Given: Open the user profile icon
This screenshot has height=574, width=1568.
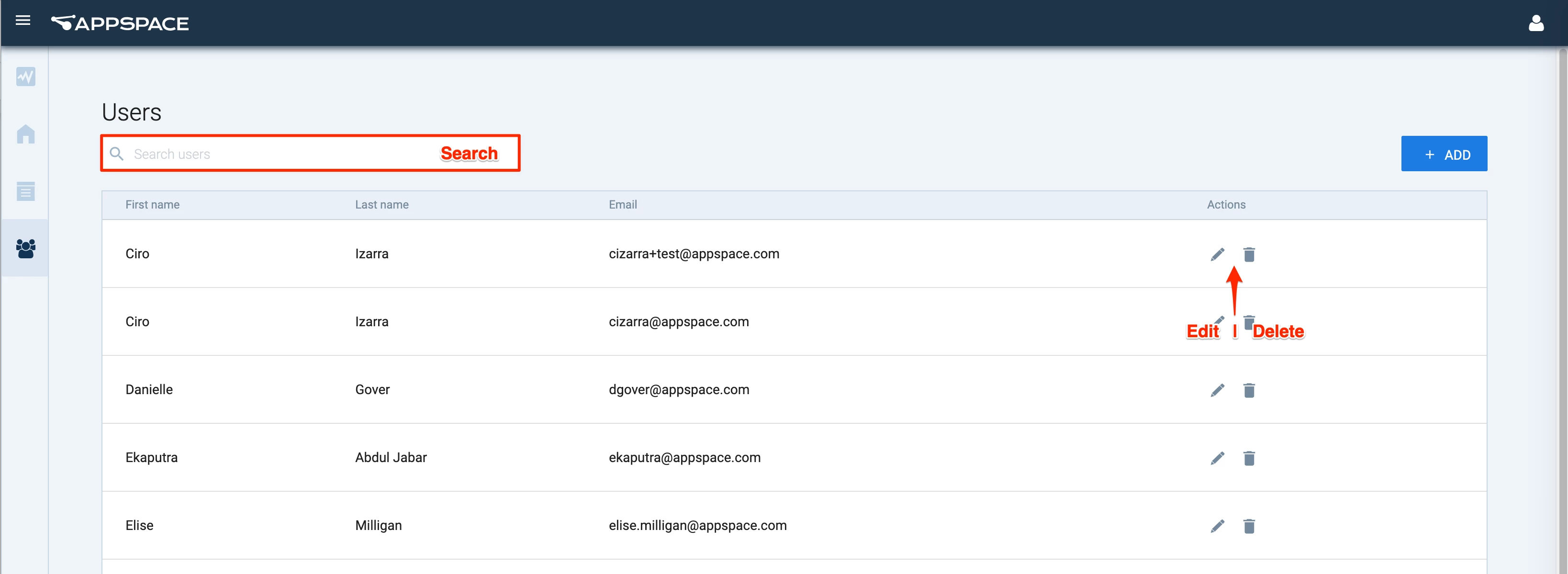Looking at the screenshot, I should coord(1536,24).
